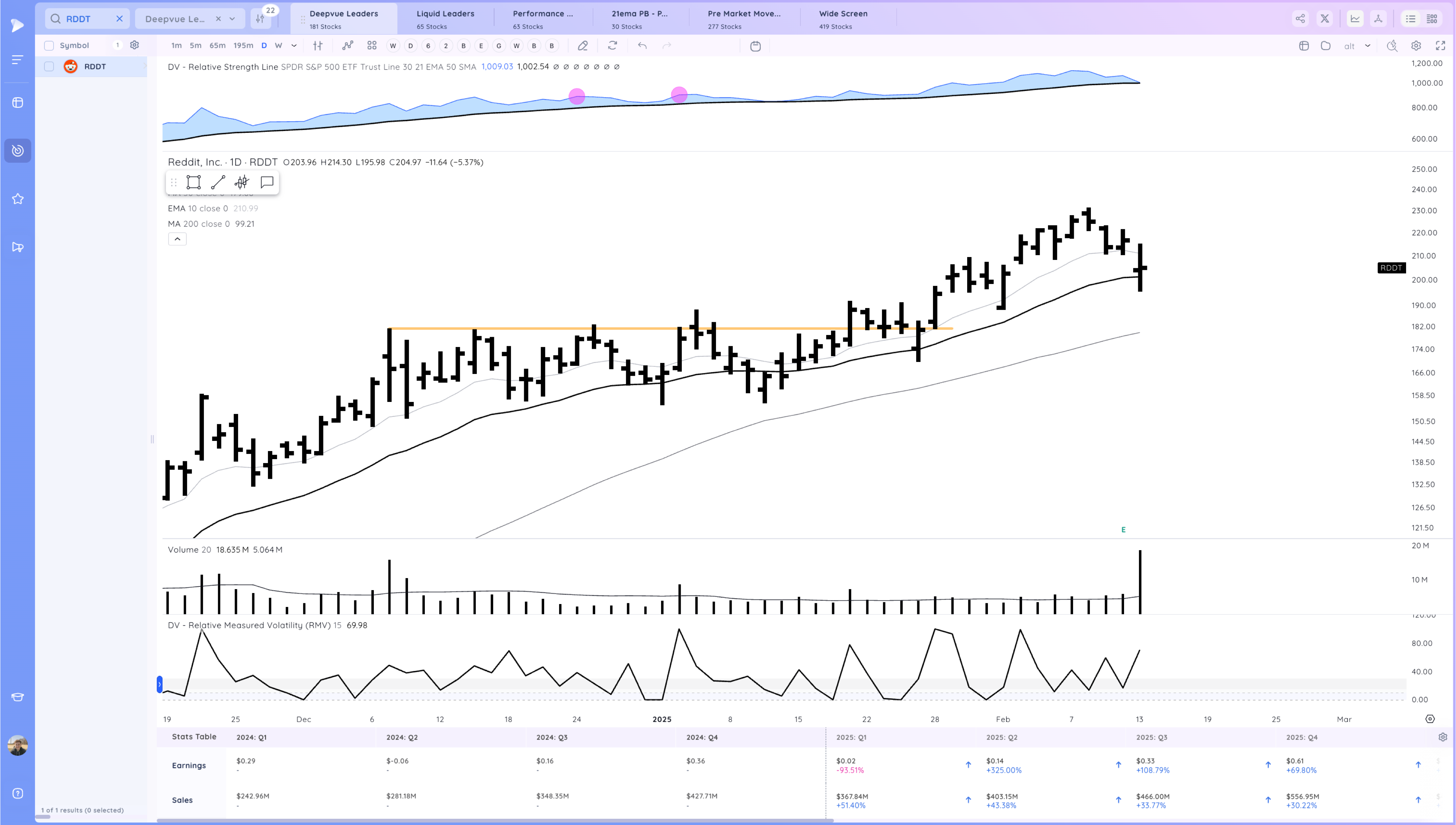The width and height of the screenshot is (1456, 825).
Task: Select the trend line drawing tool
Action: click(x=218, y=182)
